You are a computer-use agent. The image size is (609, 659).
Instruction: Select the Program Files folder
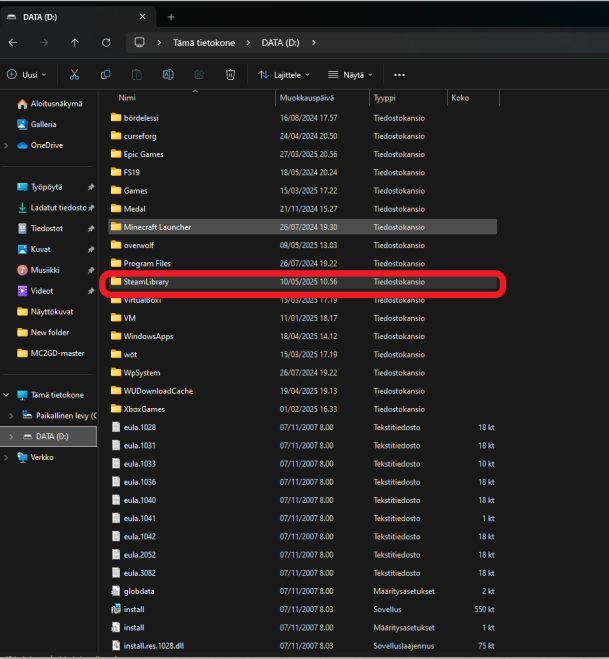(303, 264)
